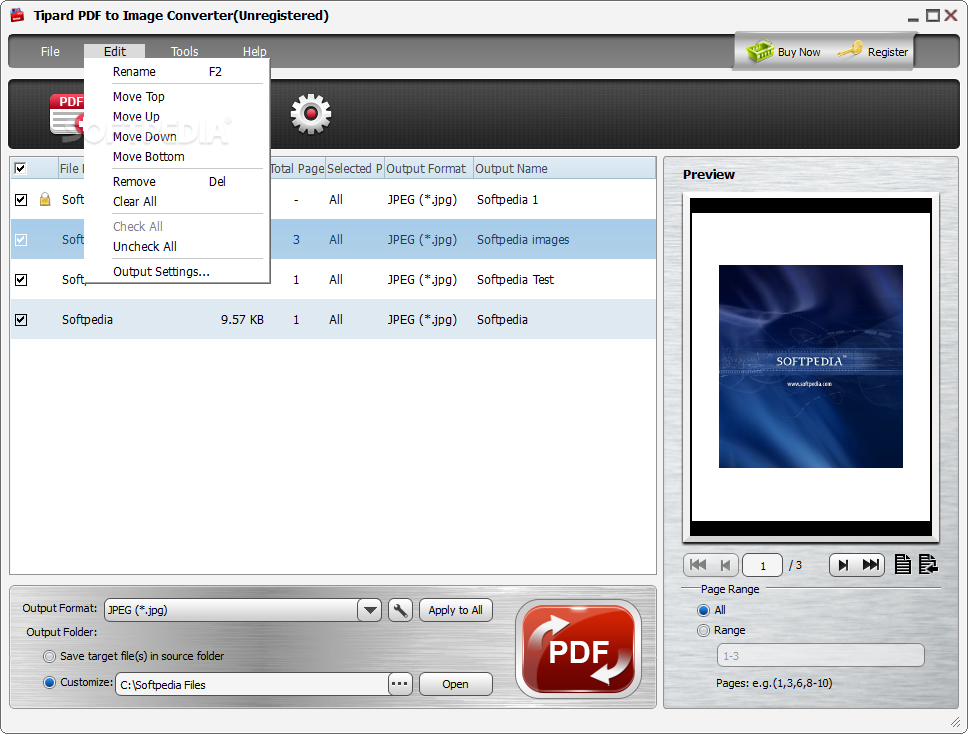Click the lock icon on first row
The image size is (968, 734).
click(x=45, y=199)
